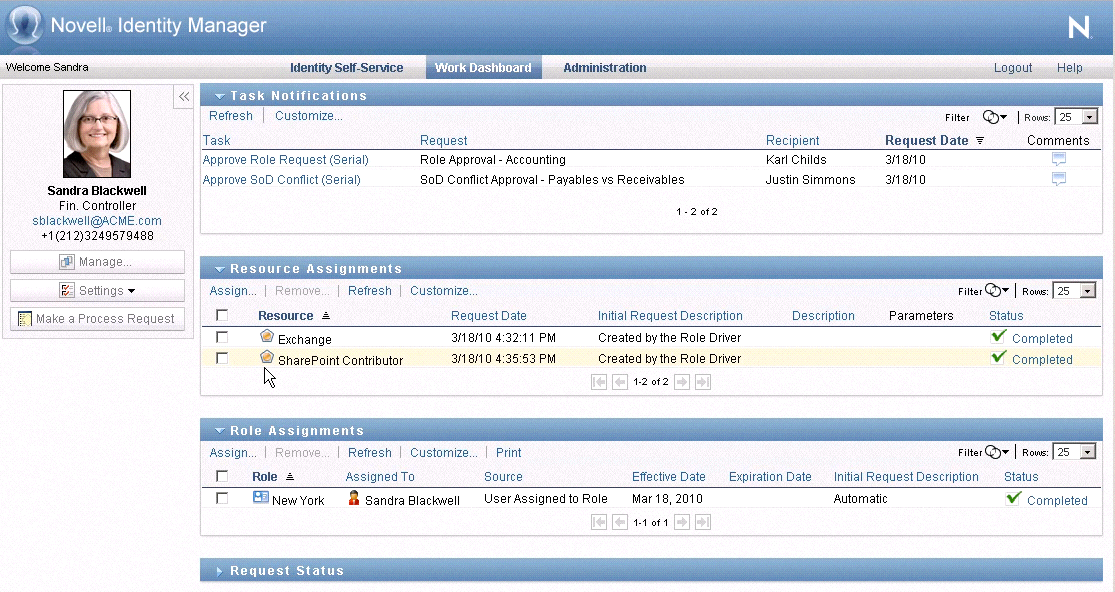Viewport: 1115px width, 592px height.
Task: Sort by the Effective Date column header
Action: tap(668, 477)
